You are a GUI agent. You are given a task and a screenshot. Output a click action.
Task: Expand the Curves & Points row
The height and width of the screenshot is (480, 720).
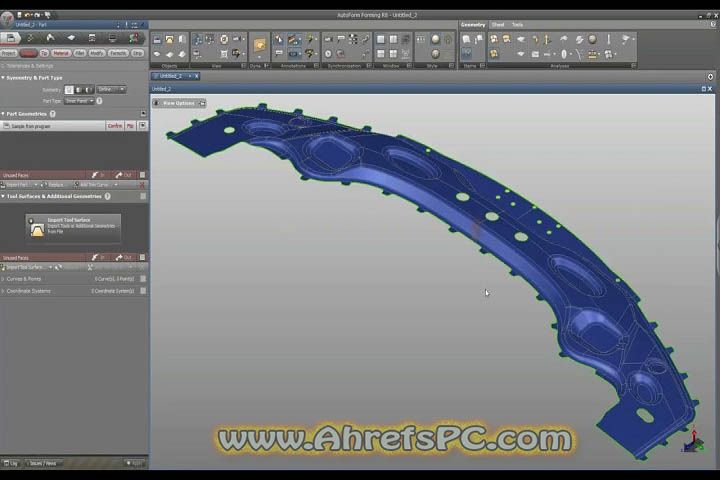coord(3,279)
